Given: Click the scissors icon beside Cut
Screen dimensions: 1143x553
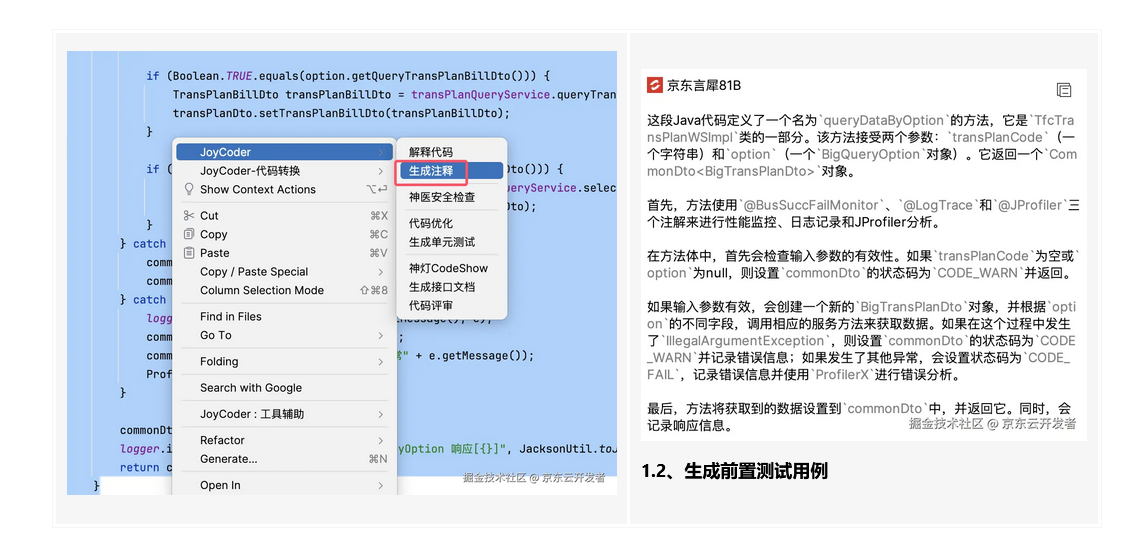Looking at the screenshot, I should (189, 216).
